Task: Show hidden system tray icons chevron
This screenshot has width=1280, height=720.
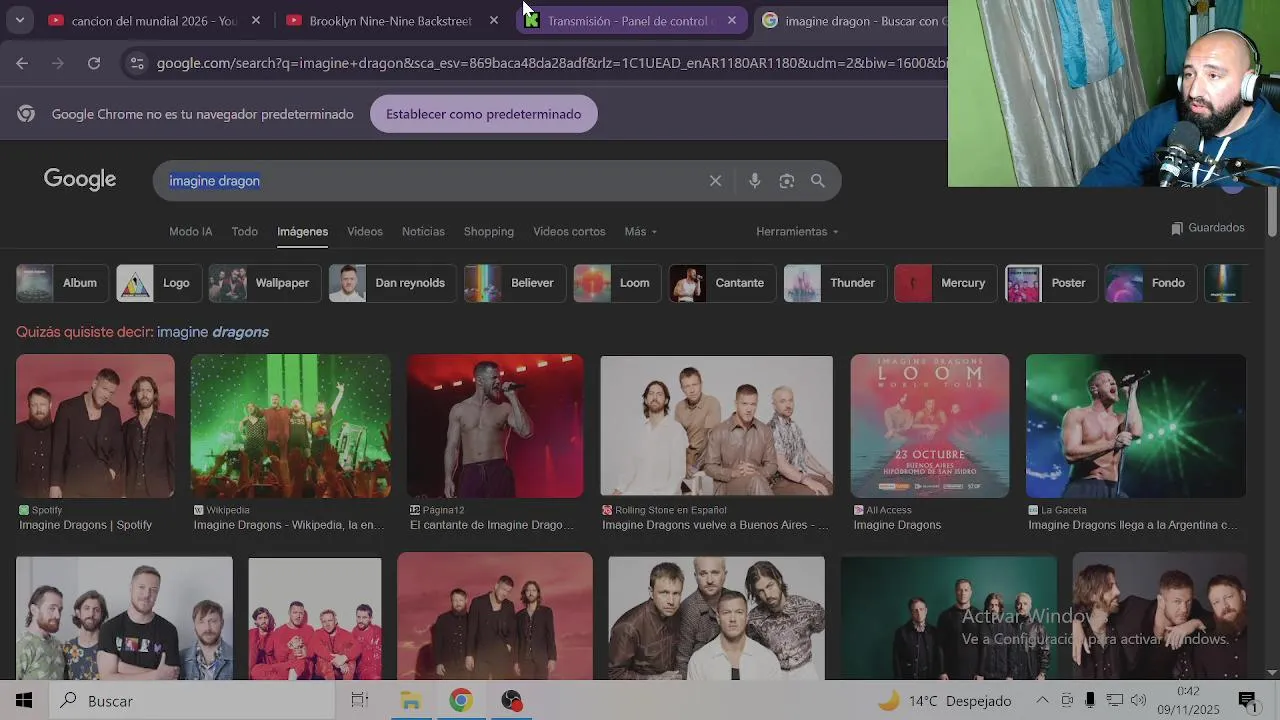Action: pos(1042,701)
